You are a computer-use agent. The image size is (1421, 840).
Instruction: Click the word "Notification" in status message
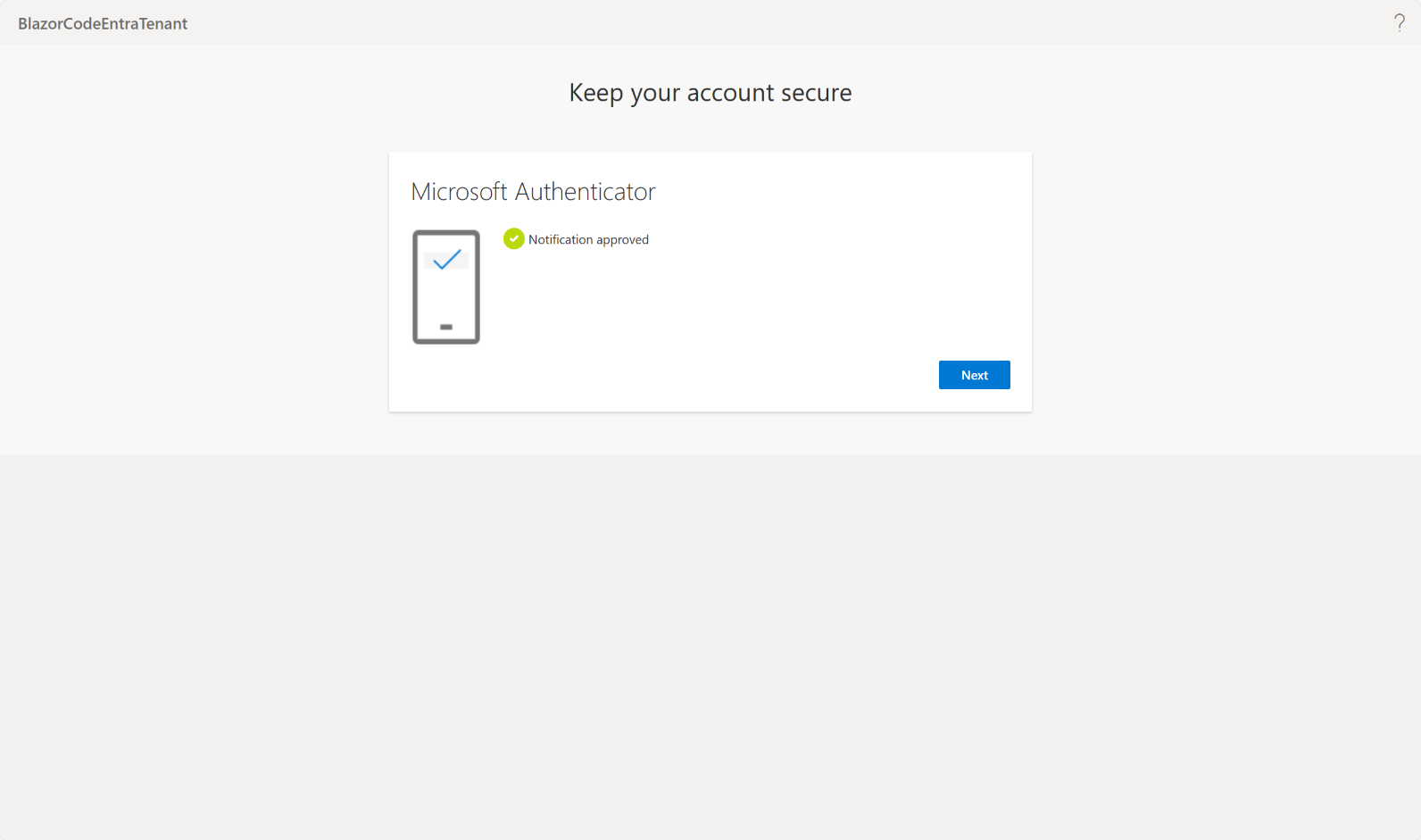coord(561,239)
